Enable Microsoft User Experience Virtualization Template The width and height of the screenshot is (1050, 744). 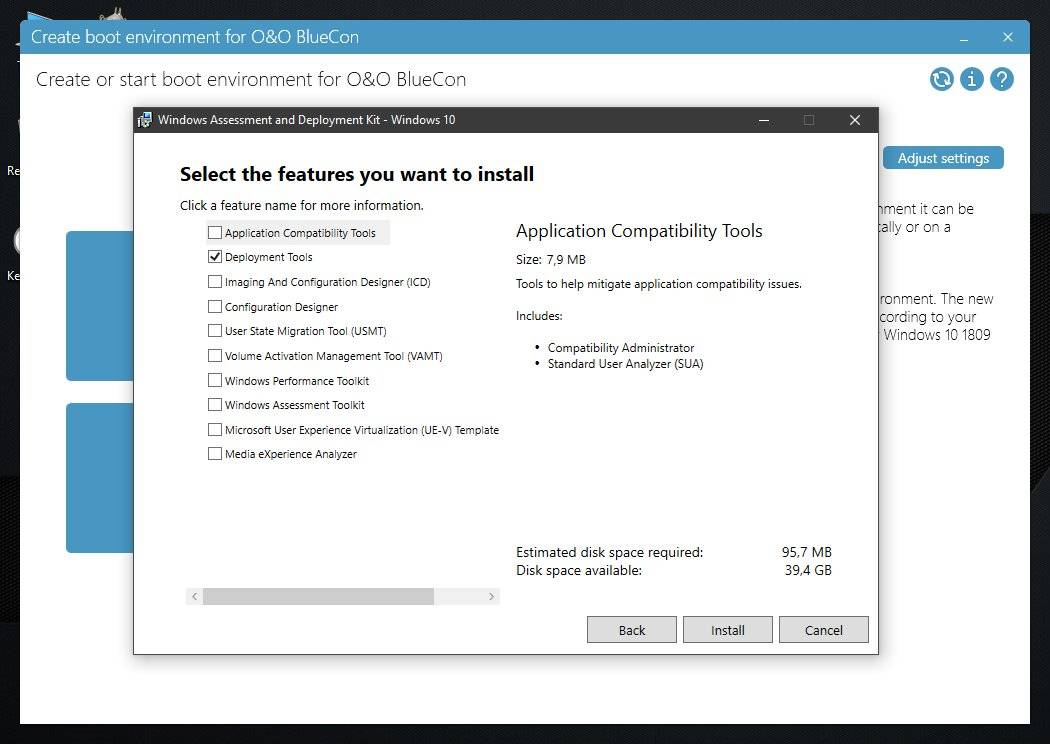click(214, 429)
